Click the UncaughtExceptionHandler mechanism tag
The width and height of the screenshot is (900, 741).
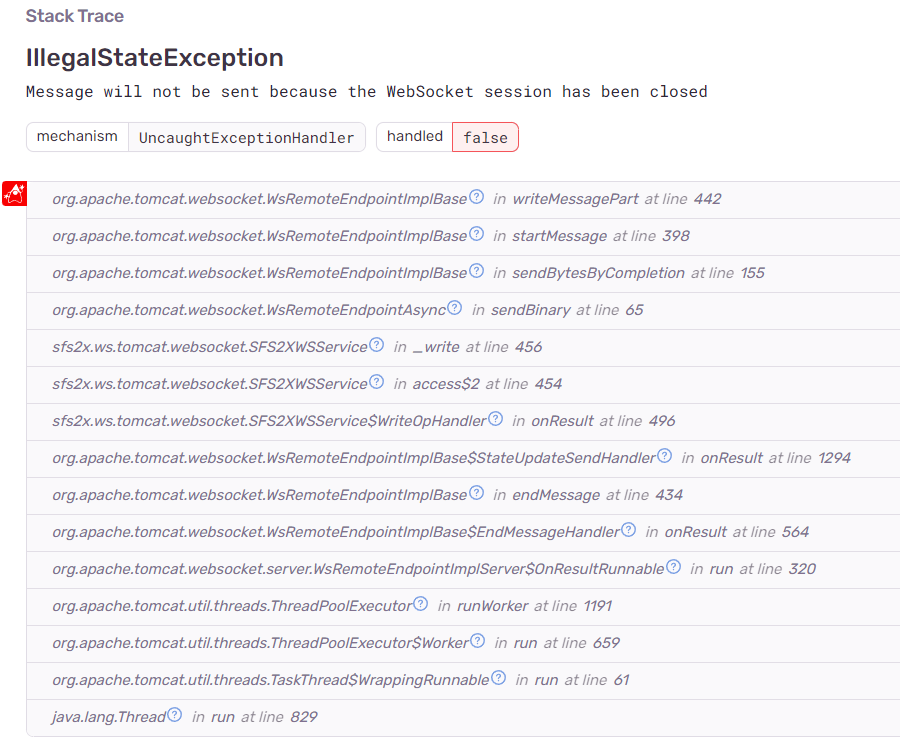pyautogui.click(x=246, y=138)
